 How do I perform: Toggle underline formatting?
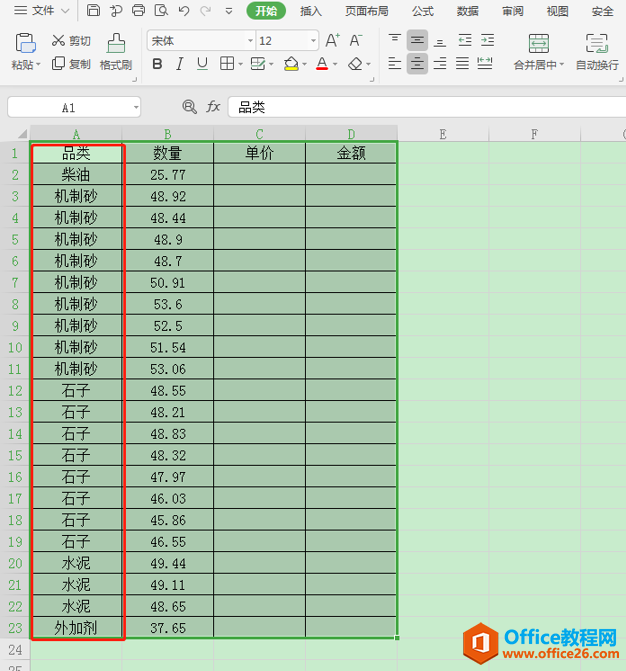(x=202, y=64)
